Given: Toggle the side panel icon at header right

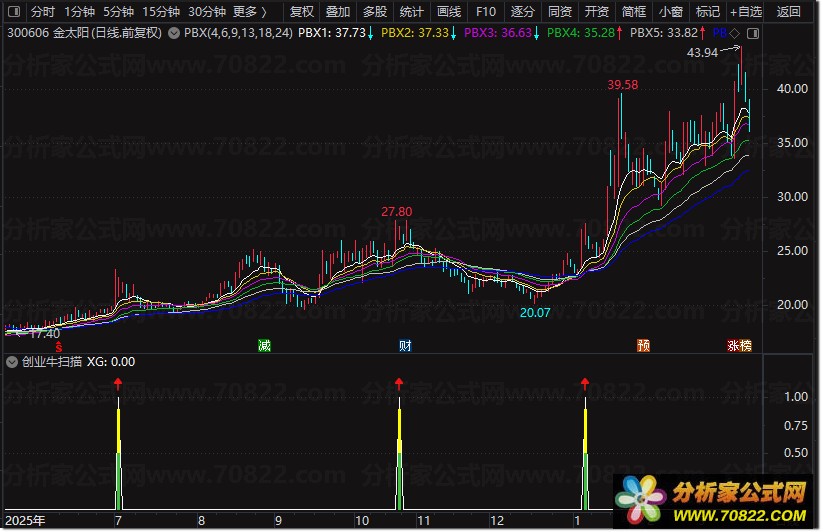Looking at the screenshot, I should [753, 33].
